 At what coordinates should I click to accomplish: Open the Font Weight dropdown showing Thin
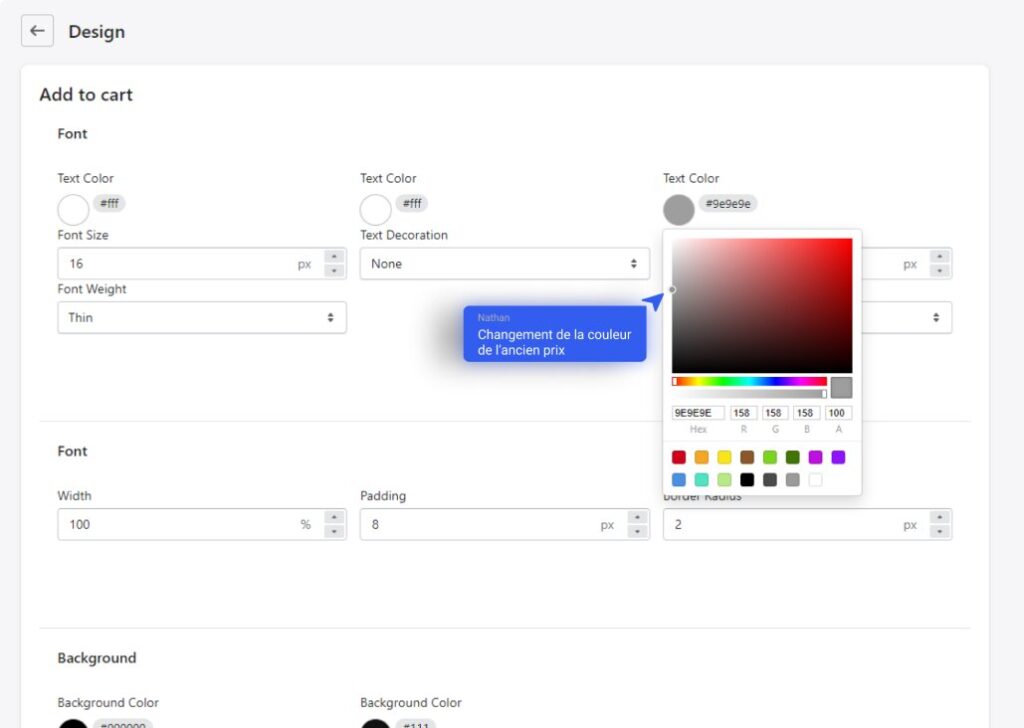pos(201,317)
